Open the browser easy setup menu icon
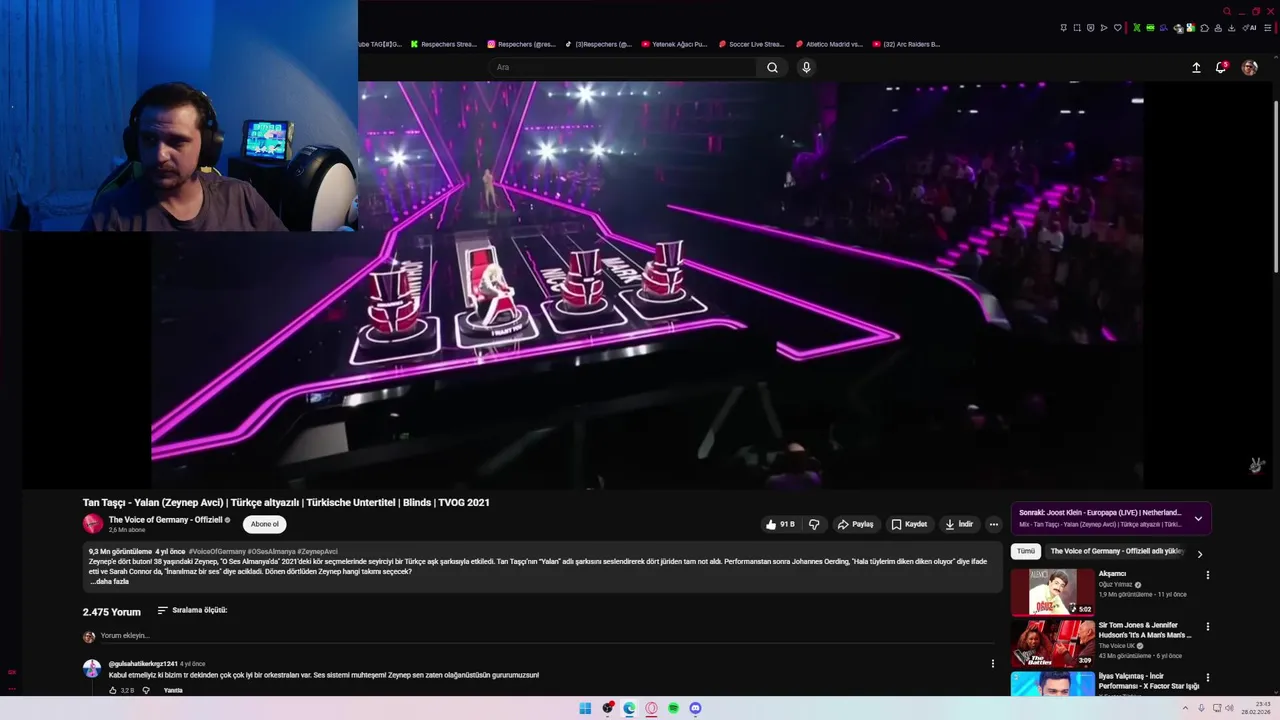This screenshot has height=720, width=1280. tap(1267, 28)
